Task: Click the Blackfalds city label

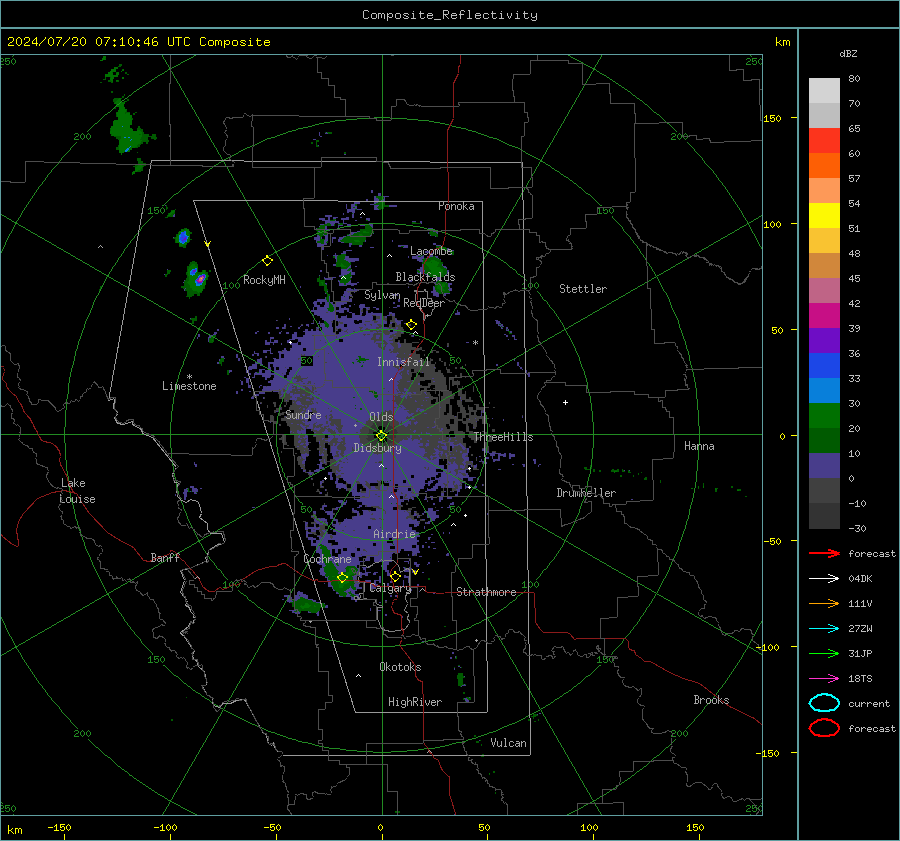Action: click(x=425, y=277)
